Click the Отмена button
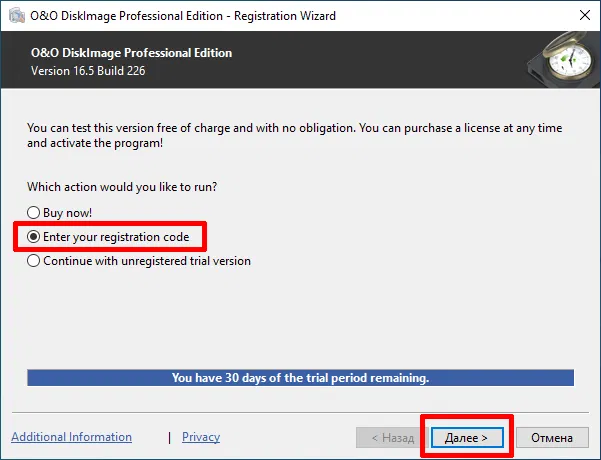 [x=552, y=437]
